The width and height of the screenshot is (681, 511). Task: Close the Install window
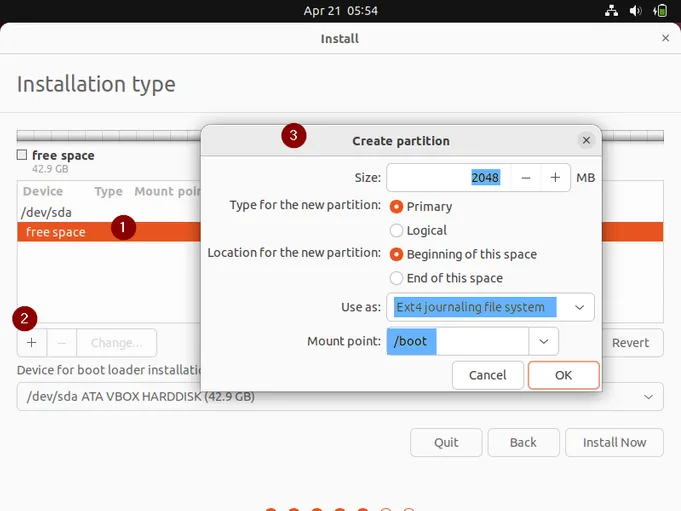click(x=665, y=38)
